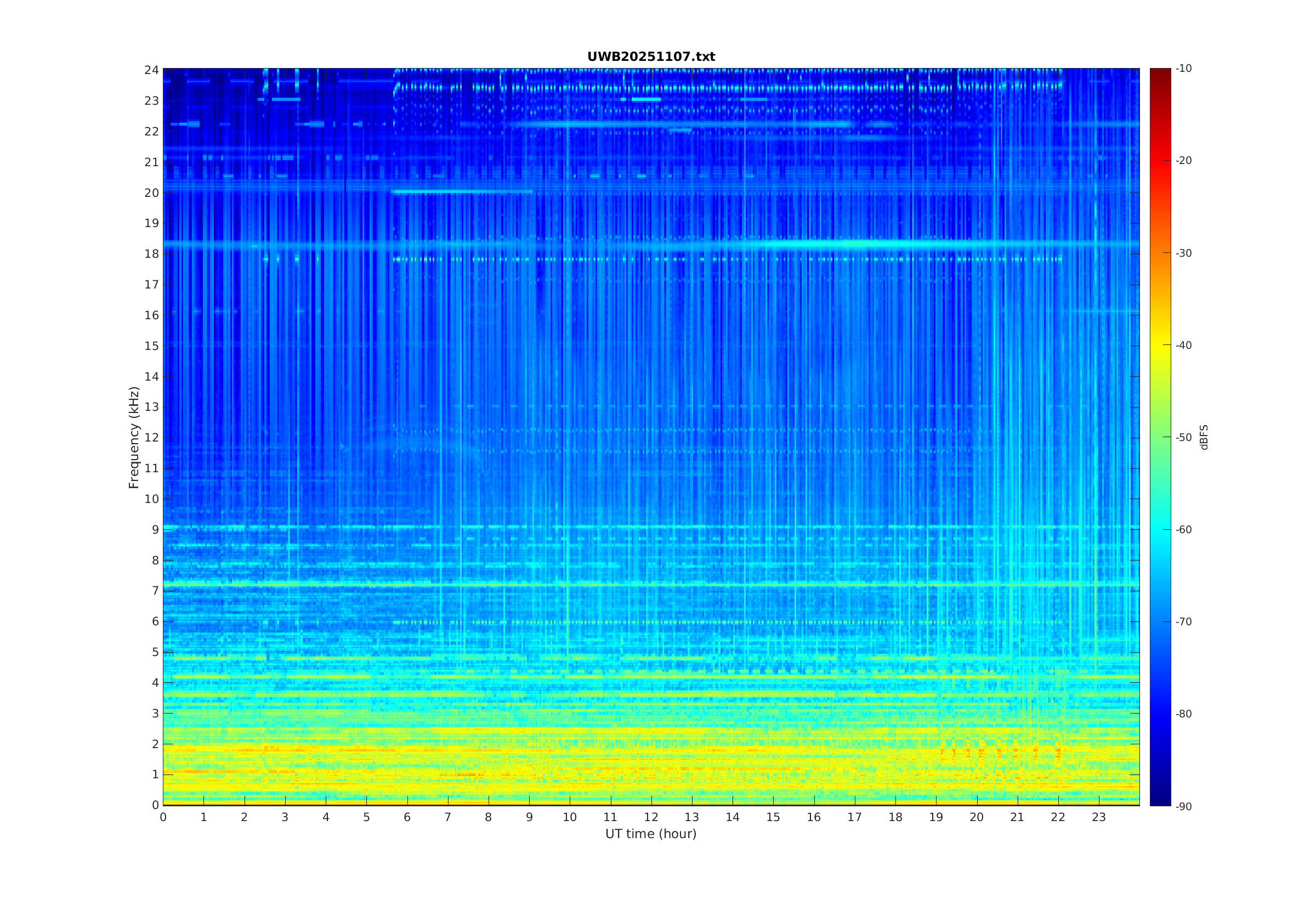Click the 24 tick label on the frequency axis
1316x905 pixels.
(151, 70)
